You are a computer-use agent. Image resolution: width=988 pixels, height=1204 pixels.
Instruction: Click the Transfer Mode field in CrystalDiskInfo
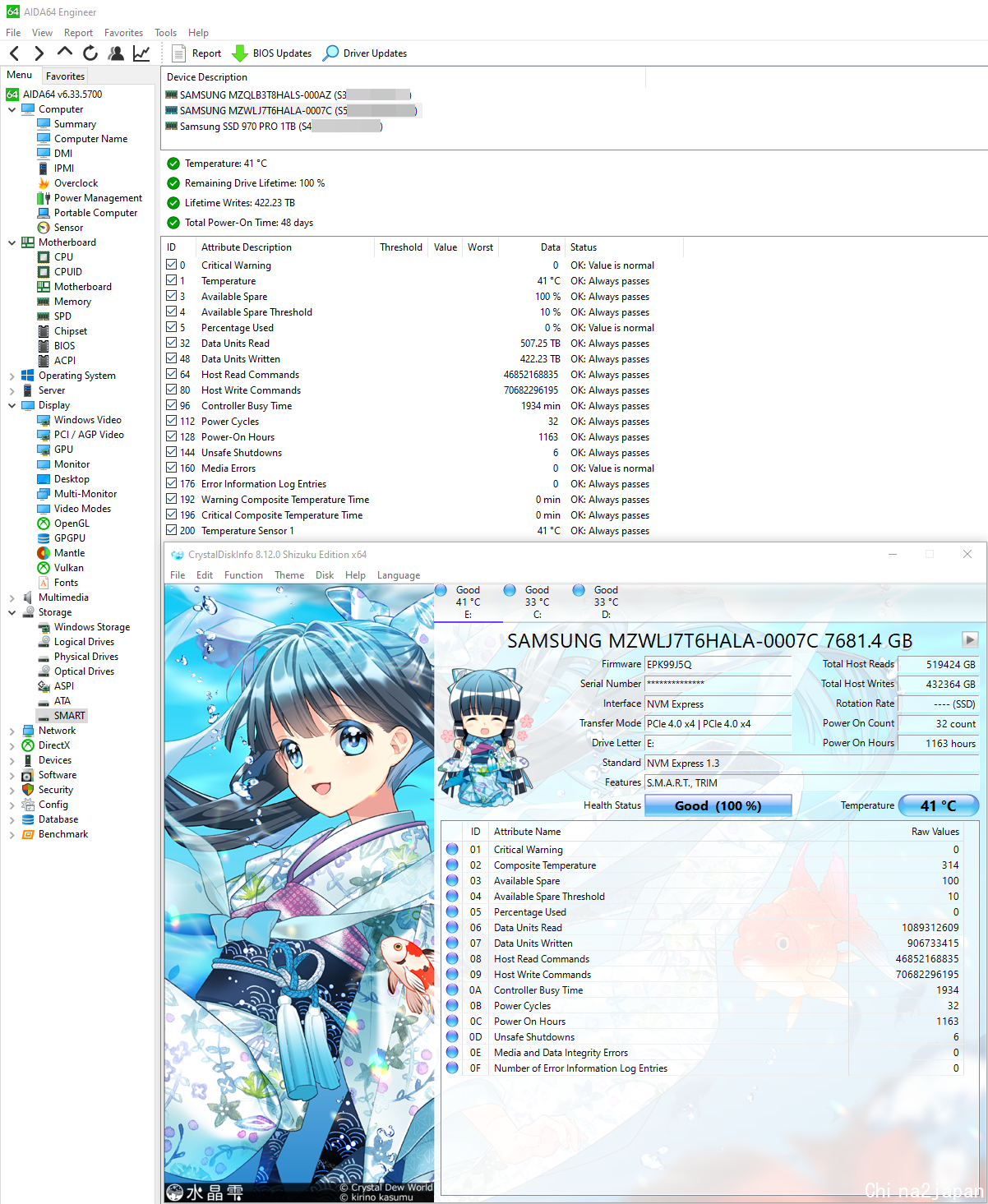pos(718,723)
